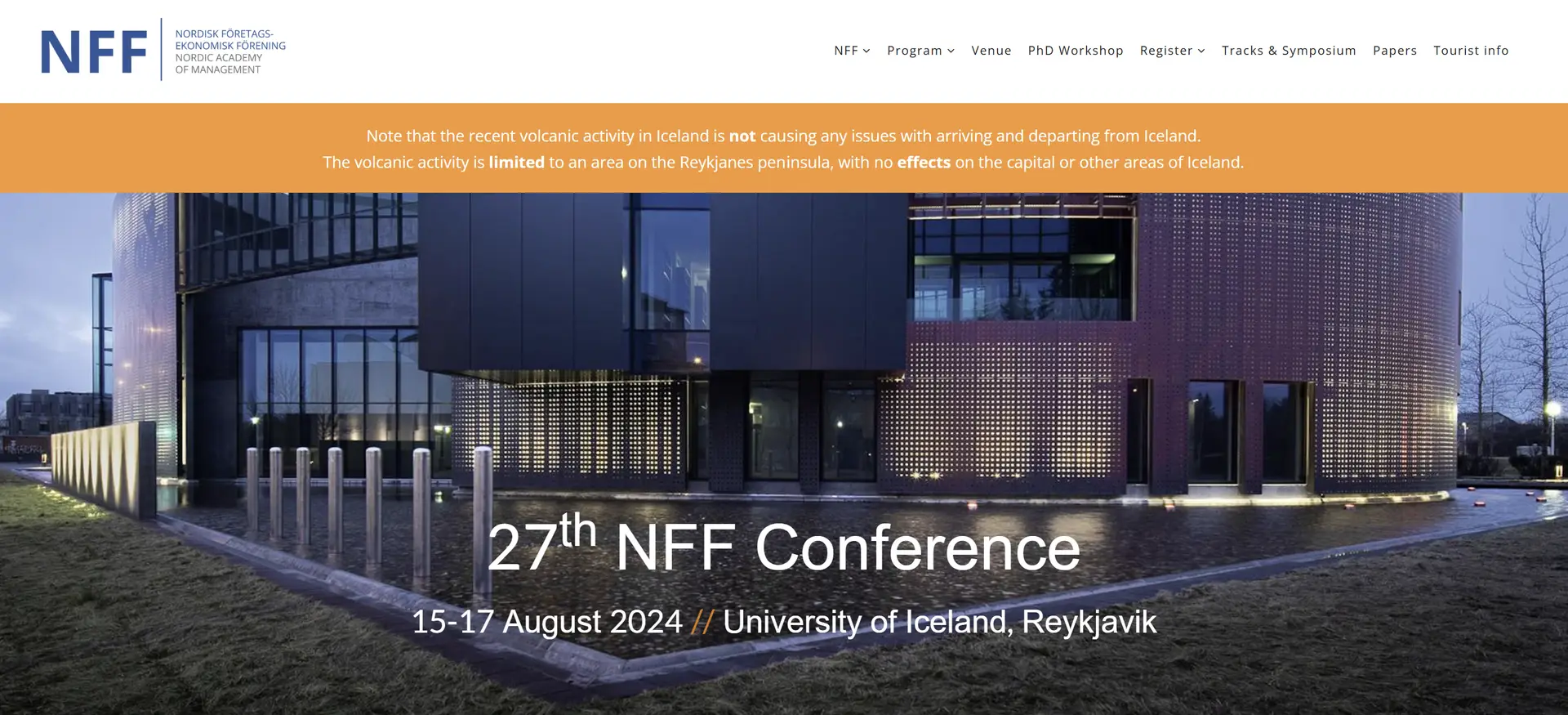
Task: Click the bold word "effects" in the notice
Action: point(924,163)
